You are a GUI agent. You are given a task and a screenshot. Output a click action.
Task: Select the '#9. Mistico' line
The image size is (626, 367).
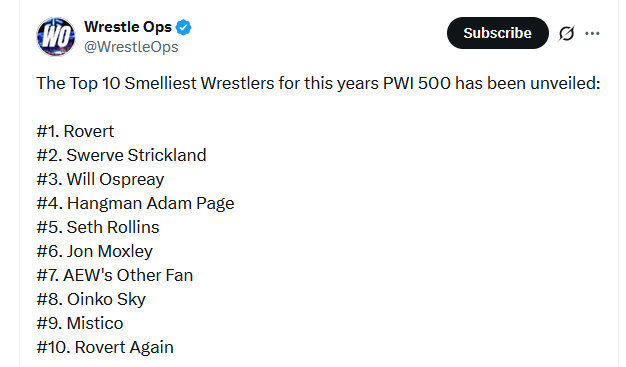tap(80, 323)
